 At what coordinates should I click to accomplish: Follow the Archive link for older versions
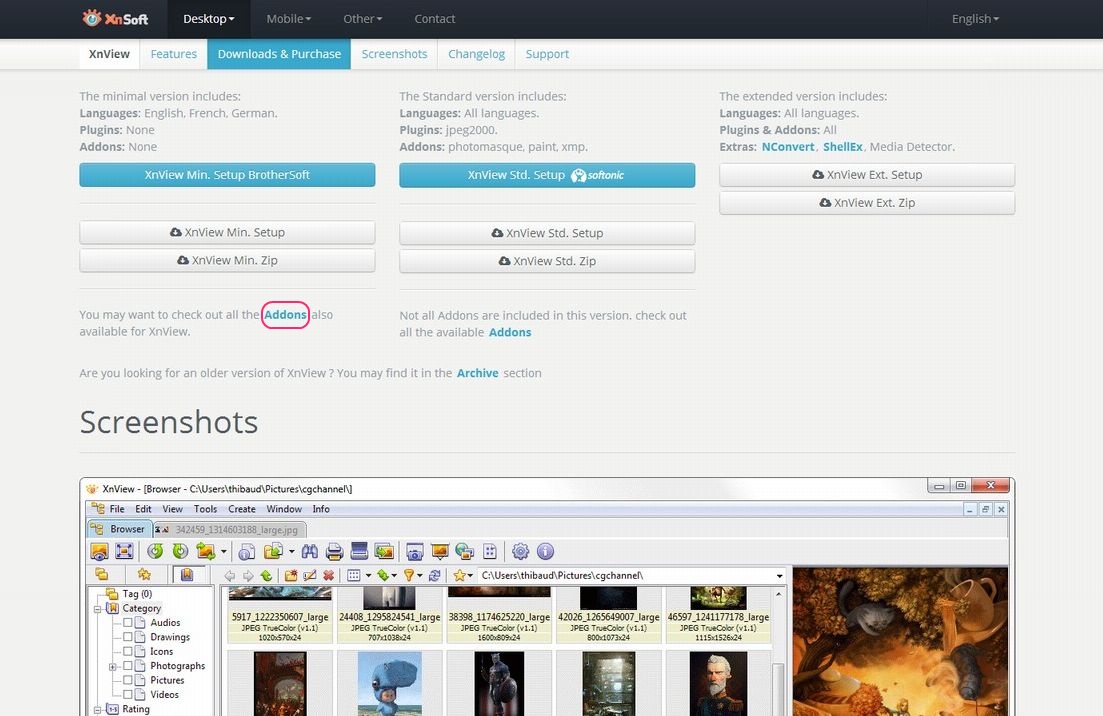(477, 373)
